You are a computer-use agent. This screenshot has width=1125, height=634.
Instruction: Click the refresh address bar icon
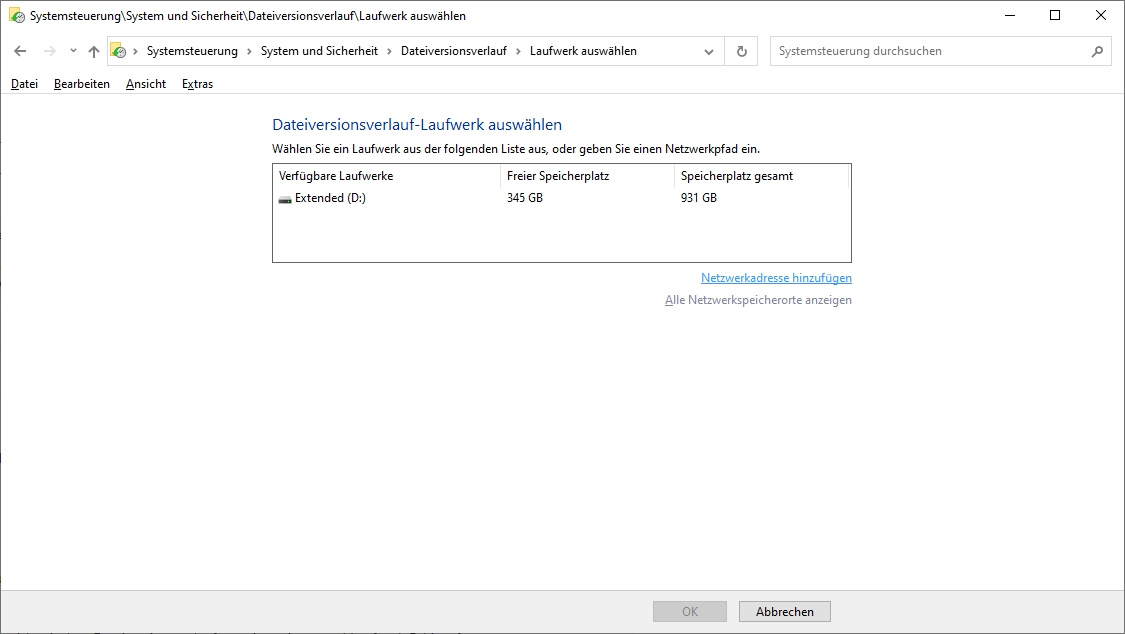point(741,51)
